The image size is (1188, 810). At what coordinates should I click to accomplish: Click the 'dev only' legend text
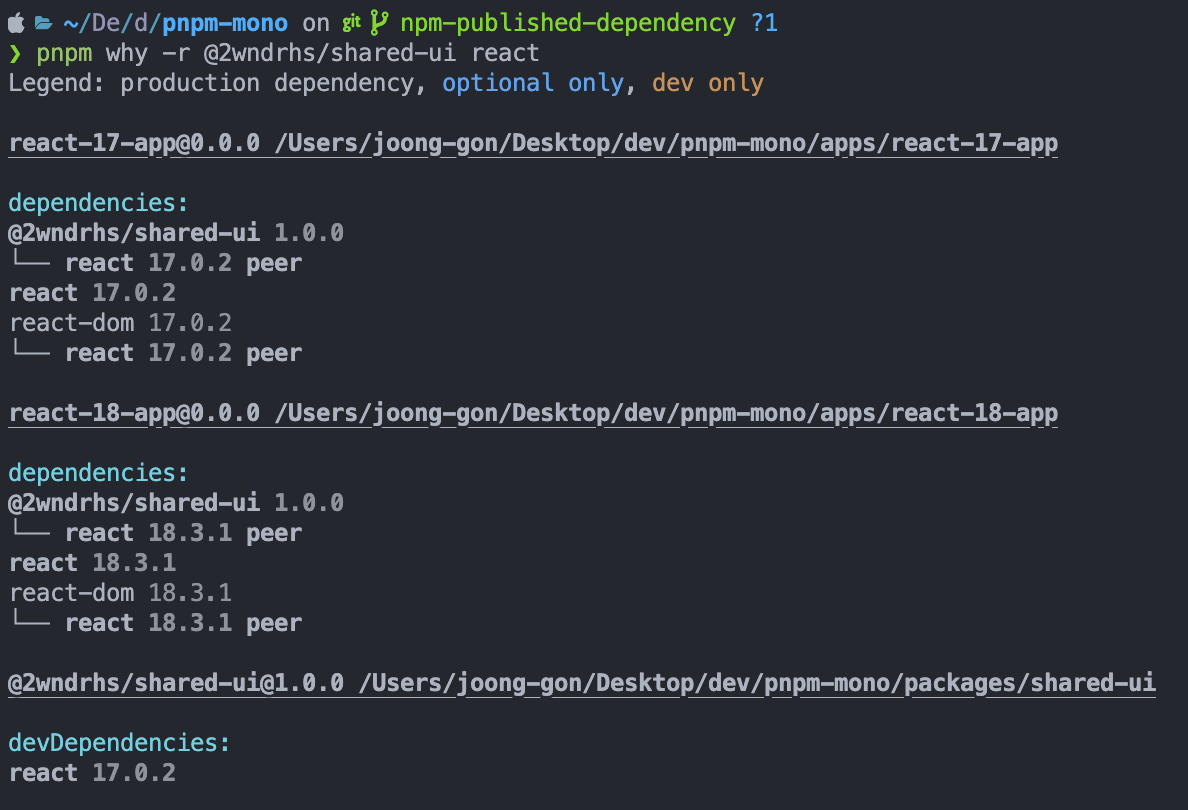708,83
